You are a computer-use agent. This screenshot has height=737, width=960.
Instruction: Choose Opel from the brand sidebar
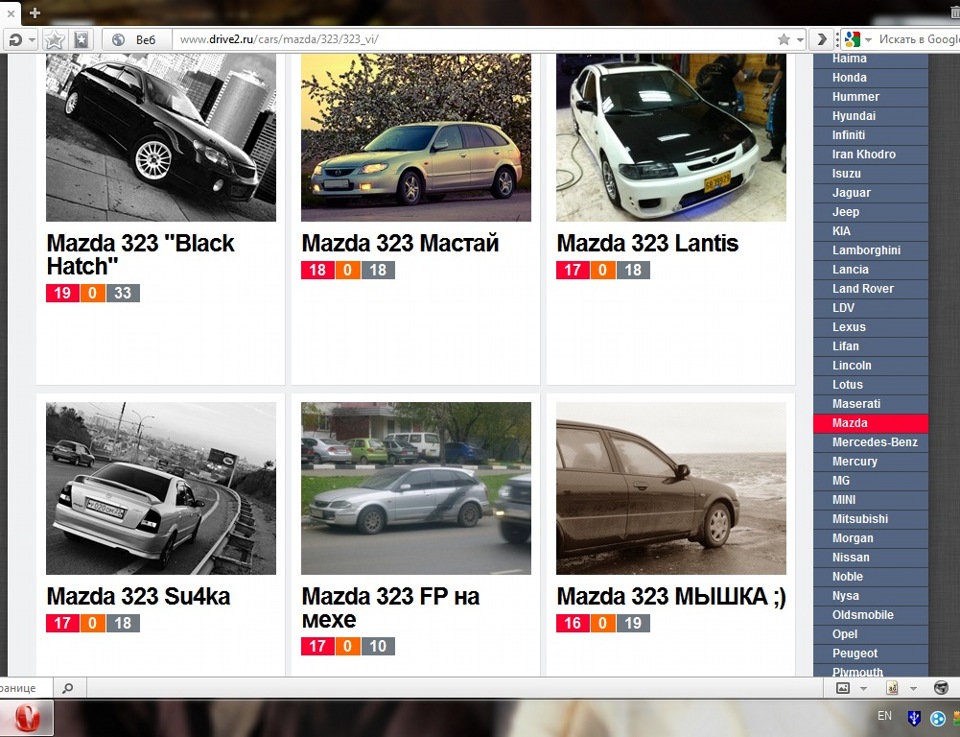point(871,634)
